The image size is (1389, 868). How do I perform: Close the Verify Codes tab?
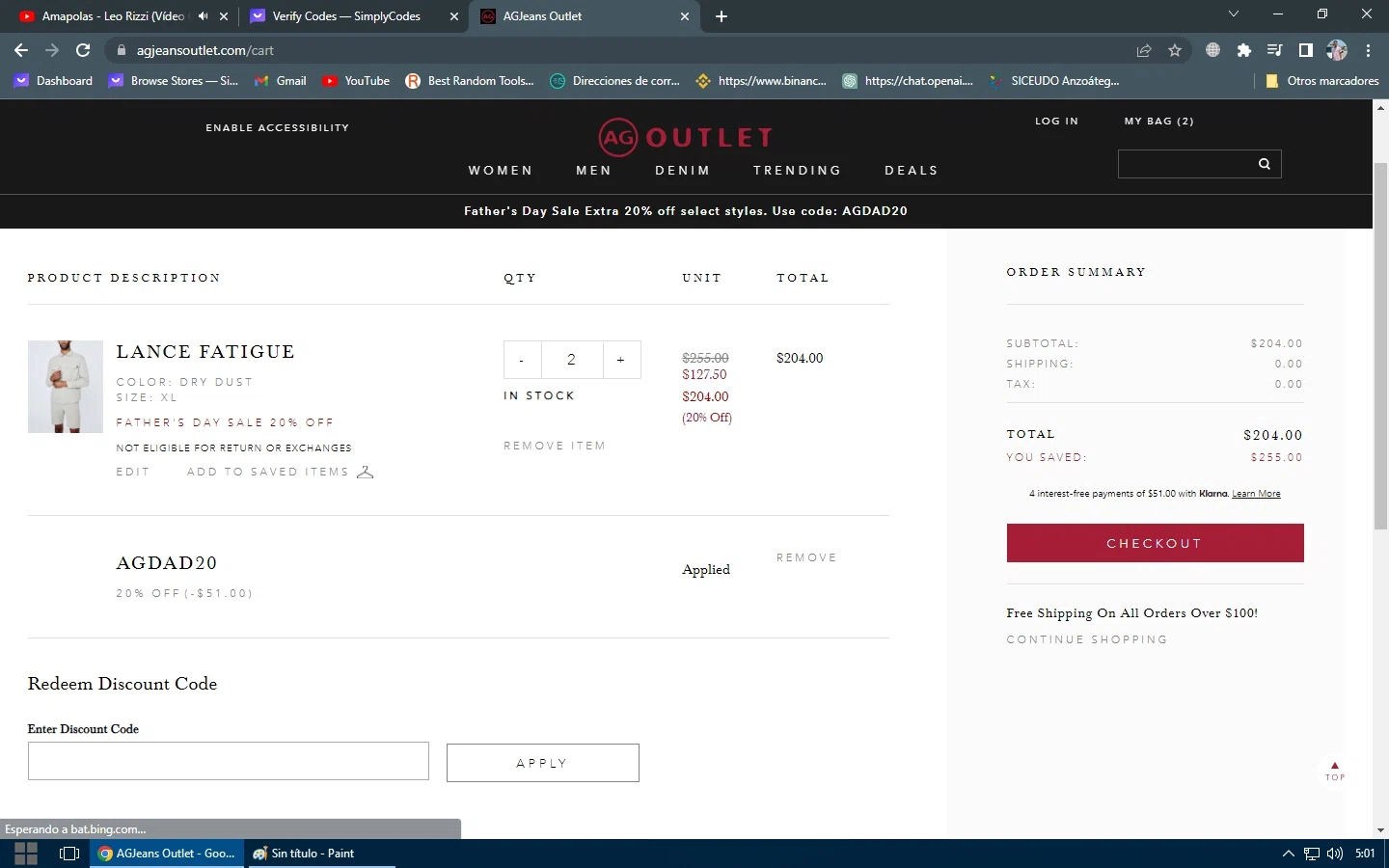point(454,16)
